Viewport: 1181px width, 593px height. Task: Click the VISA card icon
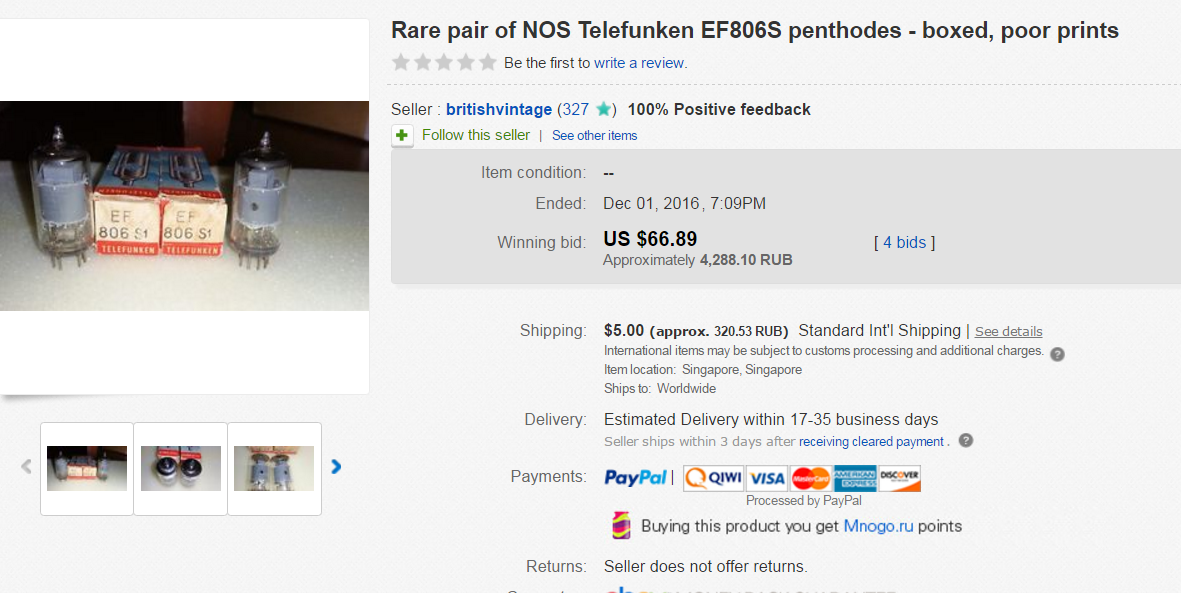(767, 478)
